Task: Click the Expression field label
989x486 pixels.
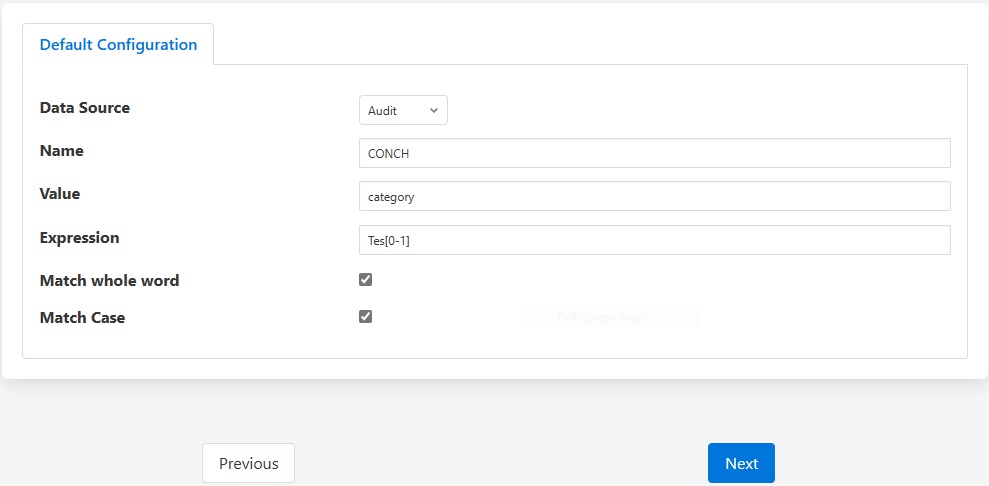Action: 80,238
